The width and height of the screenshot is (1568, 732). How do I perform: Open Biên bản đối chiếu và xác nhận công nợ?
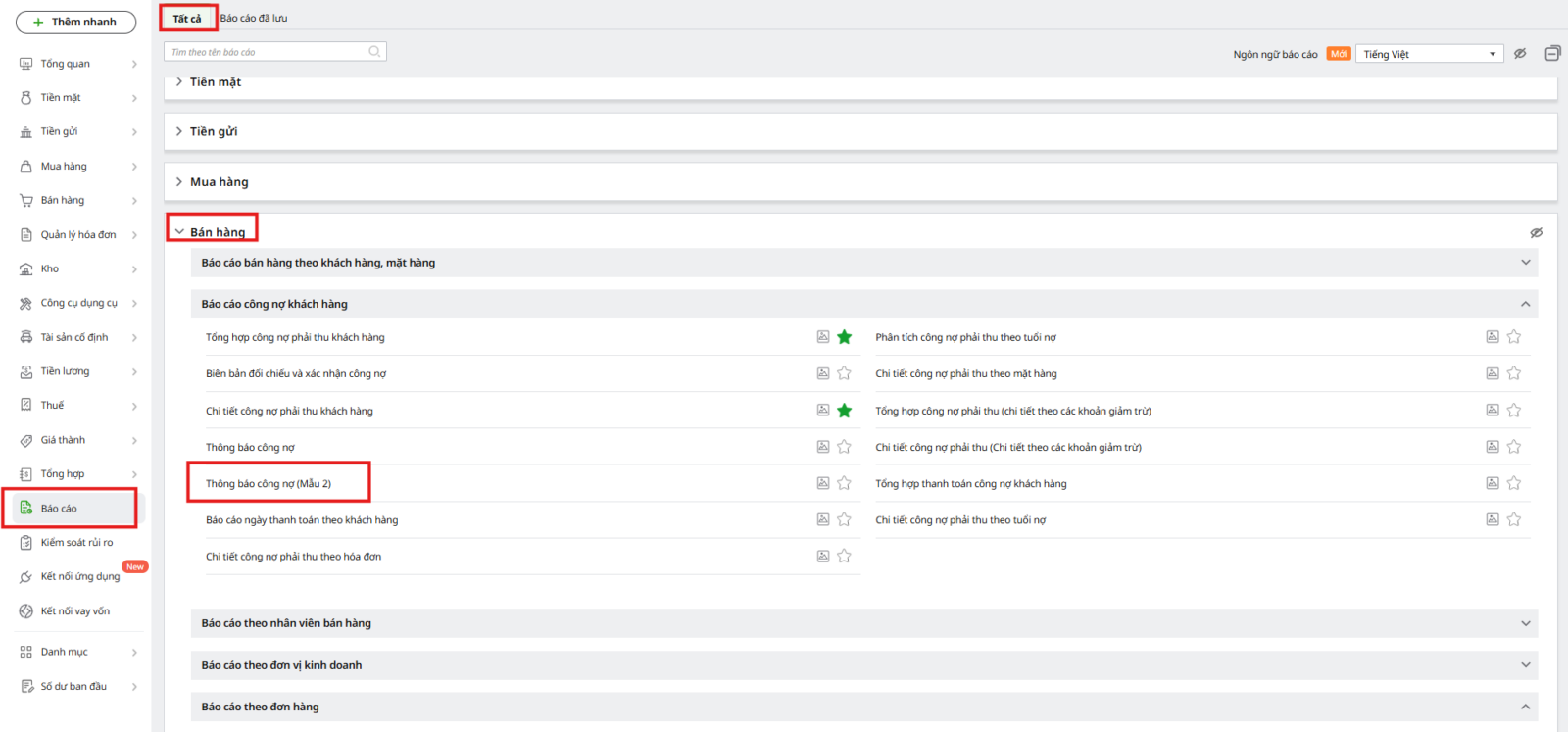tap(296, 373)
